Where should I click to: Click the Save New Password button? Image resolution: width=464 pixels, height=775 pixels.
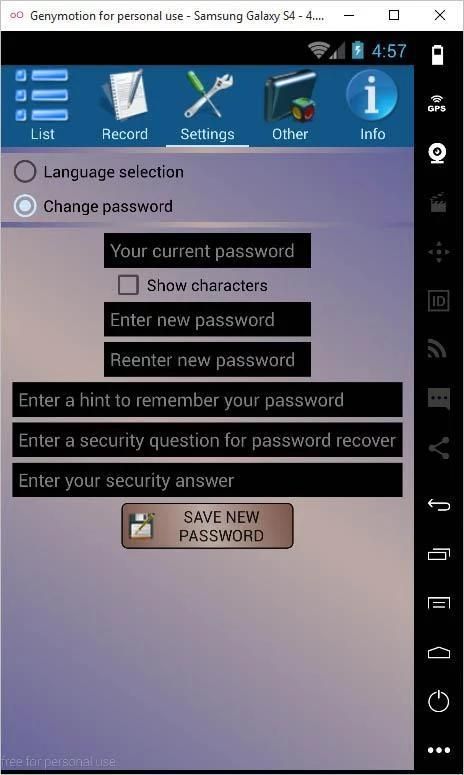click(x=208, y=526)
